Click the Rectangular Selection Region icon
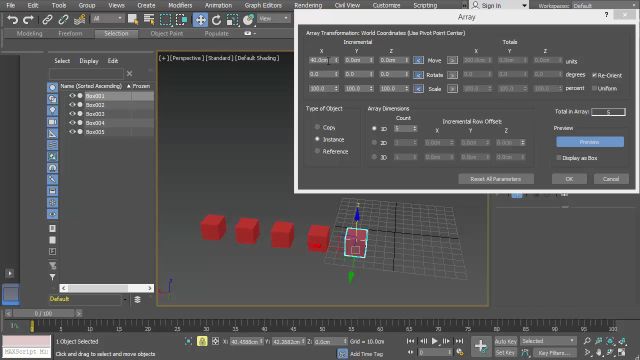Viewport: 640px width, 360px height. click(x=165, y=19)
